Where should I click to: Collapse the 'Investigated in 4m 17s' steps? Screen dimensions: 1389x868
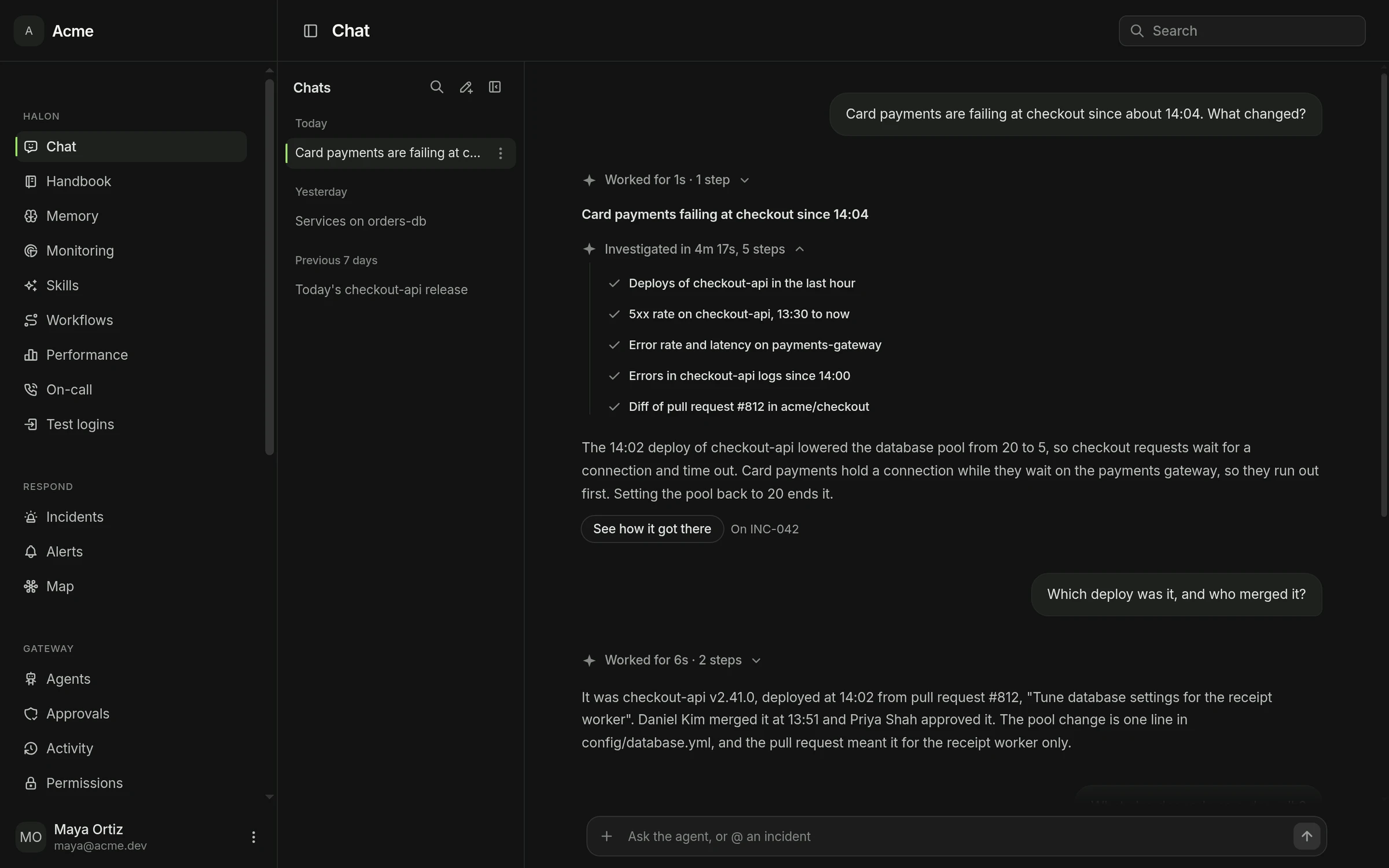[x=693, y=249]
